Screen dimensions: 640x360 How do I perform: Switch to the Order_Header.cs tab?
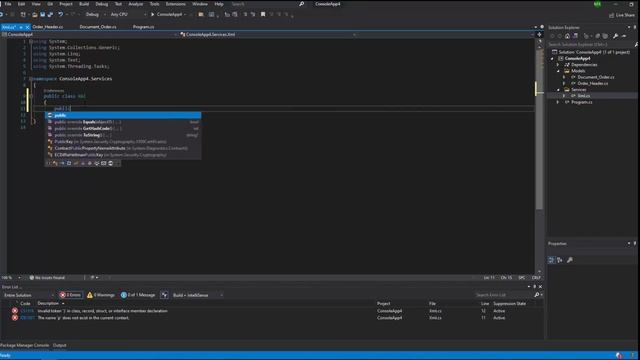click(48, 27)
